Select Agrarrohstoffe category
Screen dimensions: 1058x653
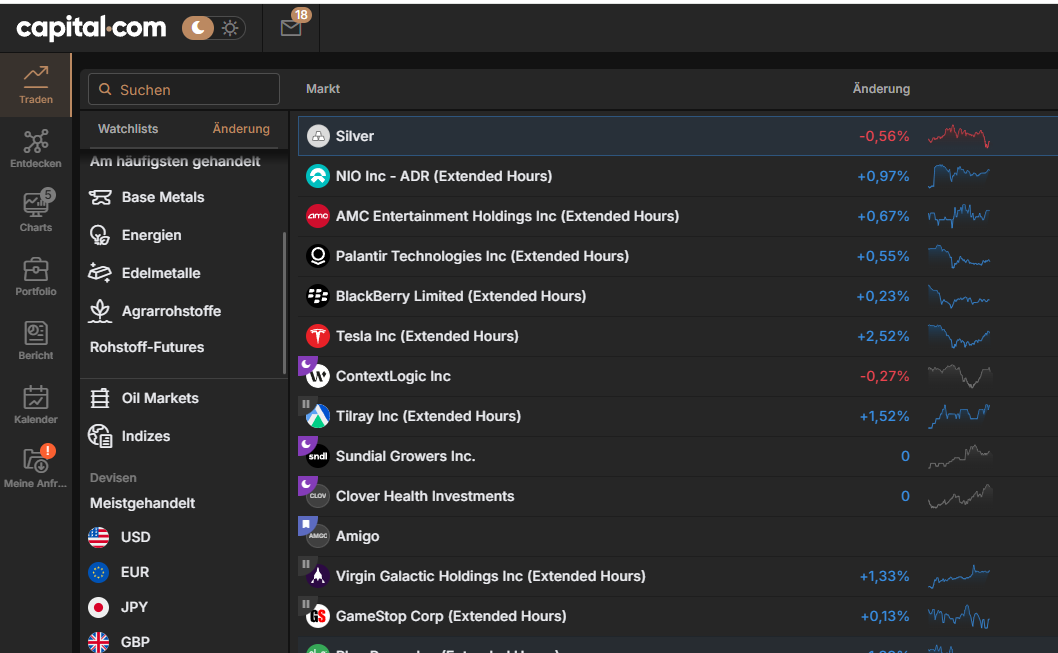click(x=171, y=311)
